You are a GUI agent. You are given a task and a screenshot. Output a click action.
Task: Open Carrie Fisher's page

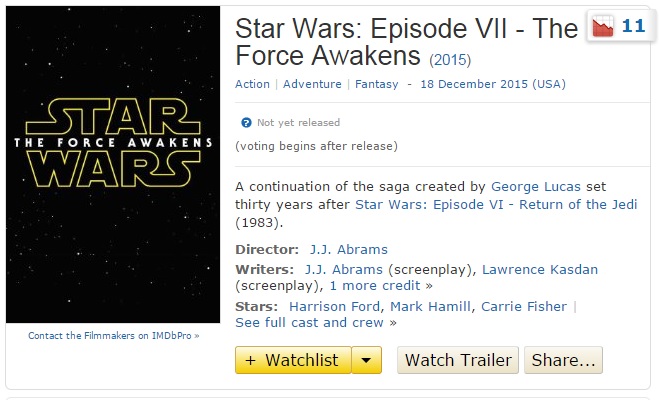point(524,306)
